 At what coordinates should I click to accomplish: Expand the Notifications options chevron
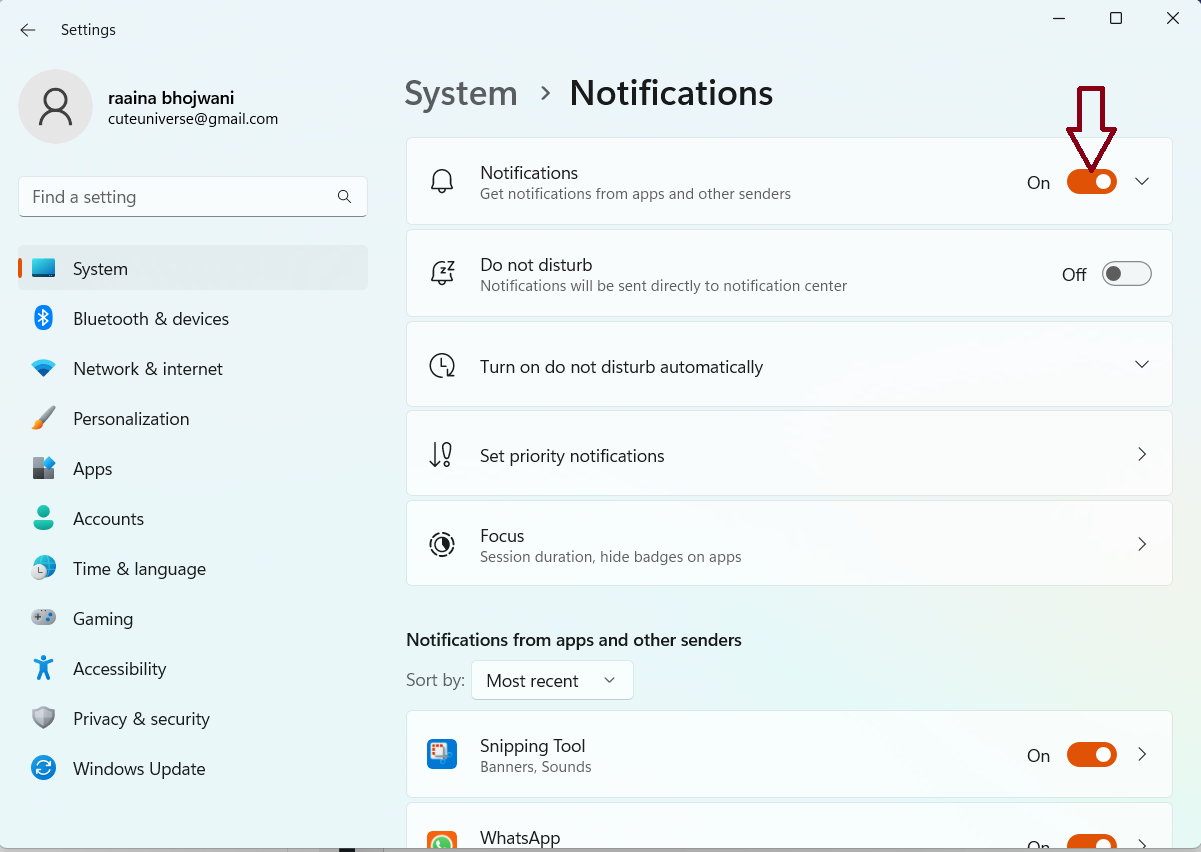click(1142, 182)
